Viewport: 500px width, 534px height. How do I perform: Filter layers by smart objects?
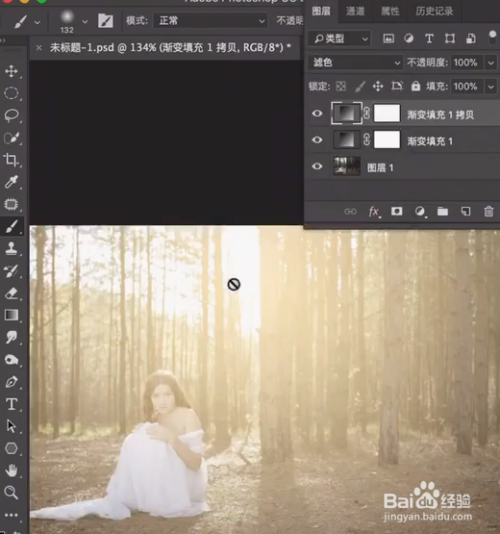click(471, 38)
